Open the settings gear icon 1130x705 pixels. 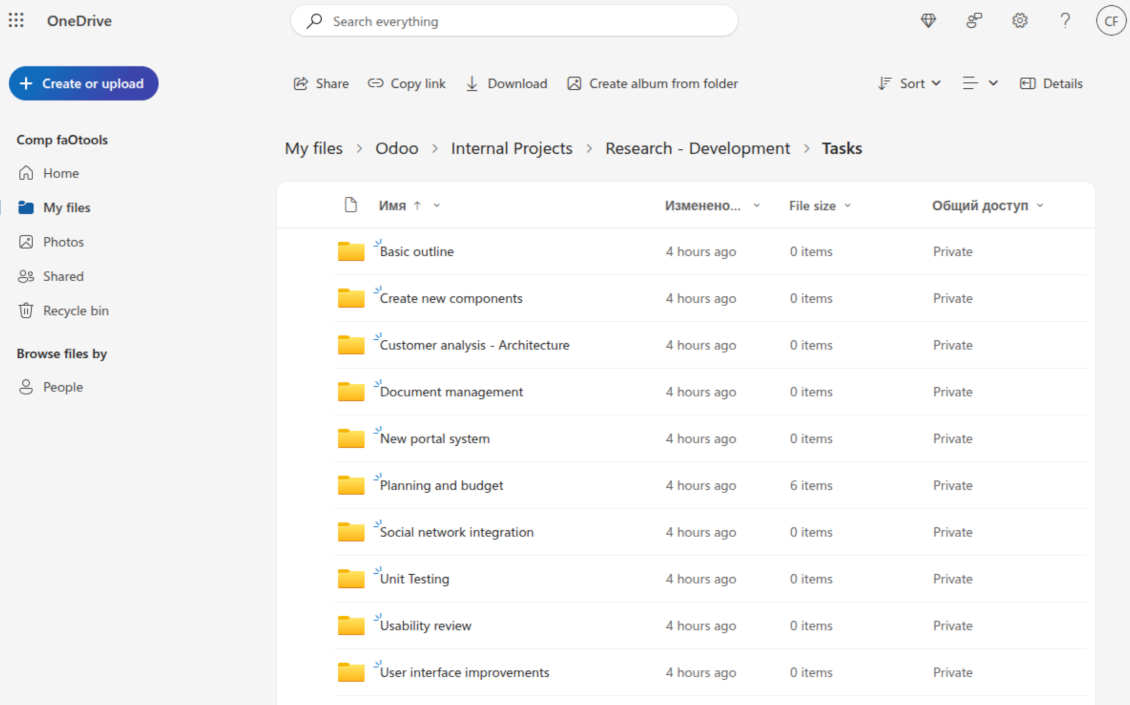[x=1019, y=21]
